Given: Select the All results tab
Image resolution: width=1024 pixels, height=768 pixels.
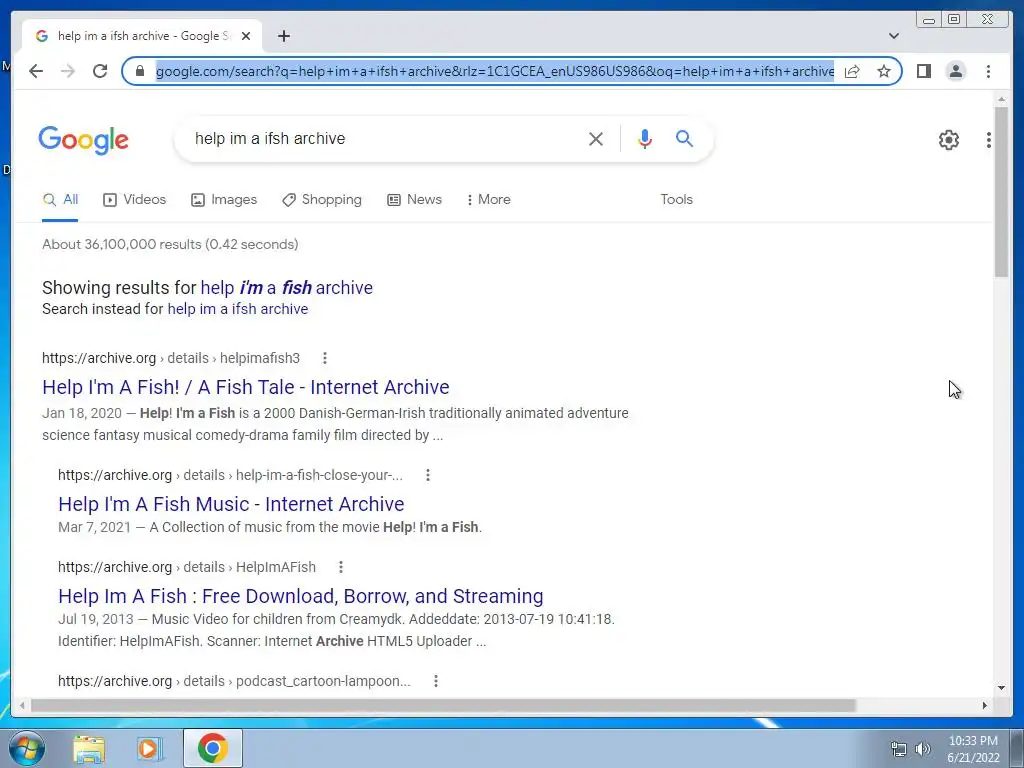Looking at the screenshot, I should tap(60, 199).
